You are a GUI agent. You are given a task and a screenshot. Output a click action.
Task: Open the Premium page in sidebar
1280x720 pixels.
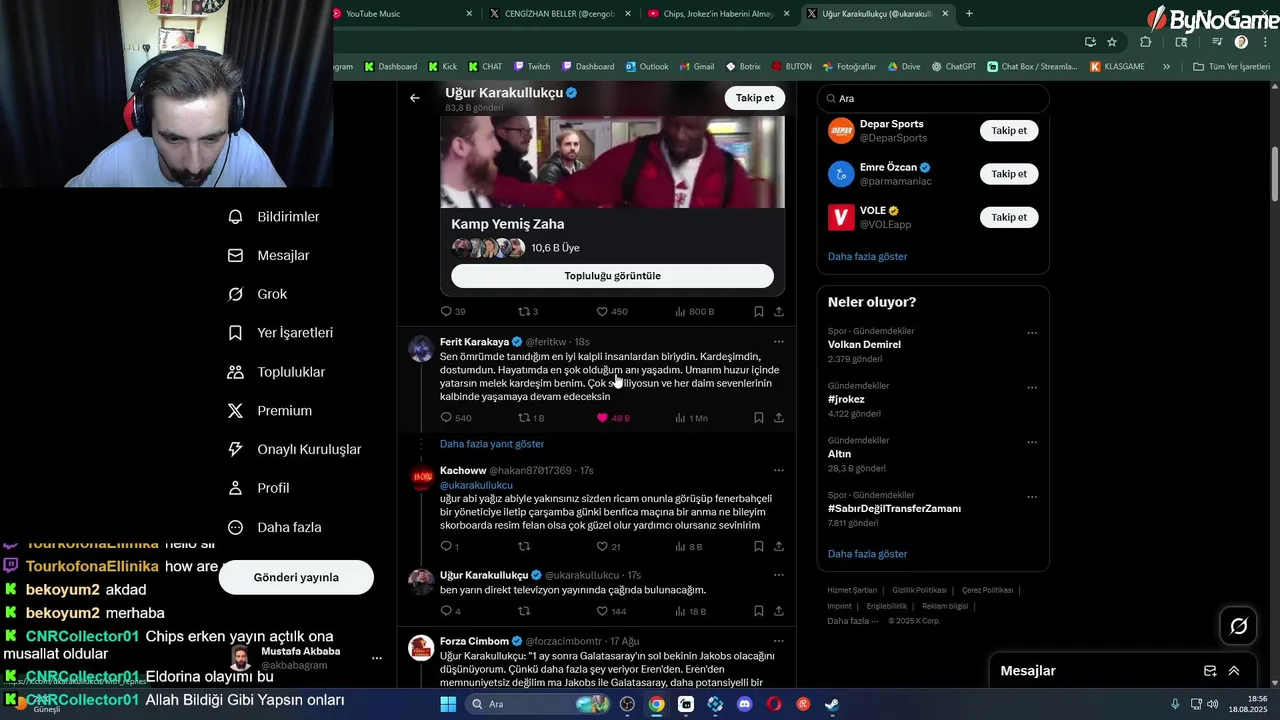[270, 411]
